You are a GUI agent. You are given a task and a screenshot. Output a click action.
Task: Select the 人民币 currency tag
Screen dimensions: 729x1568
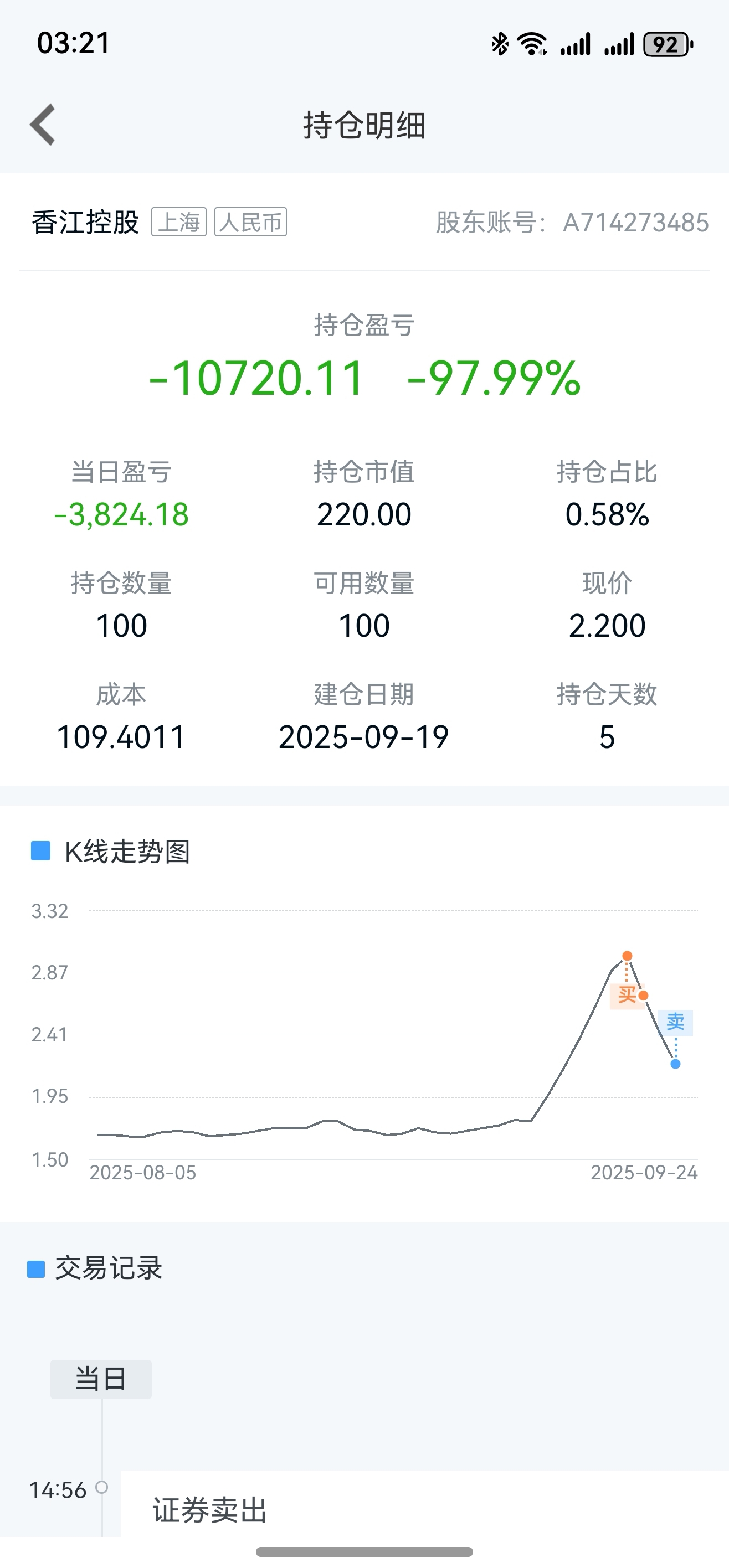point(251,222)
